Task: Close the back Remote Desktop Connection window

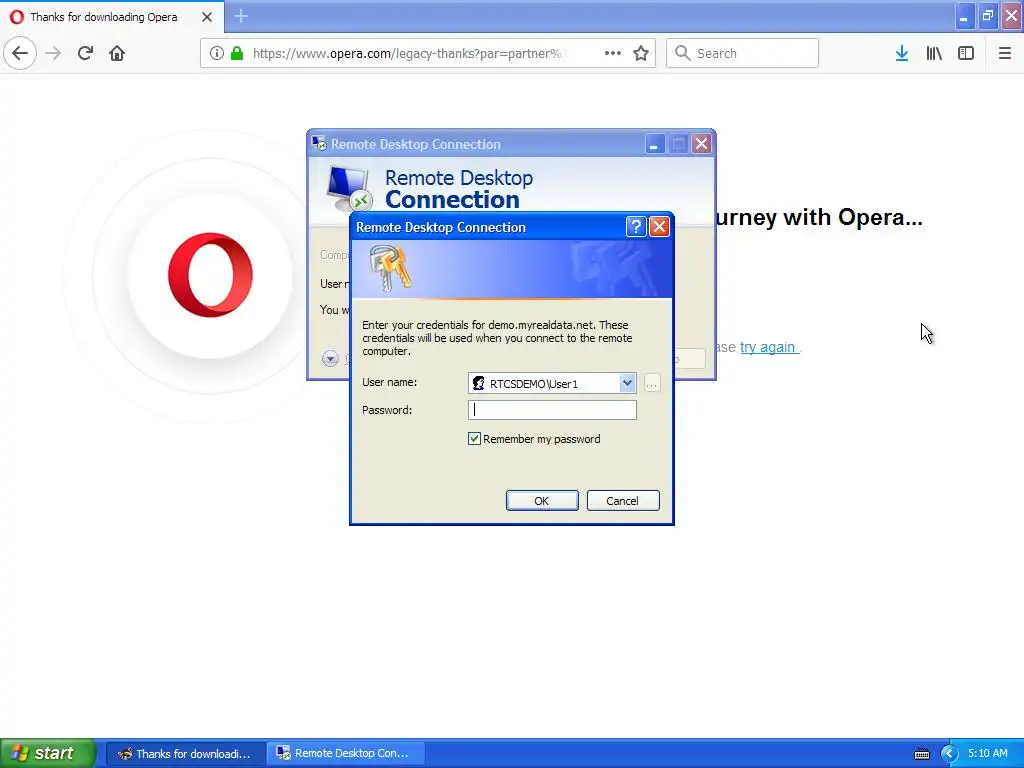Action: [x=701, y=144]
